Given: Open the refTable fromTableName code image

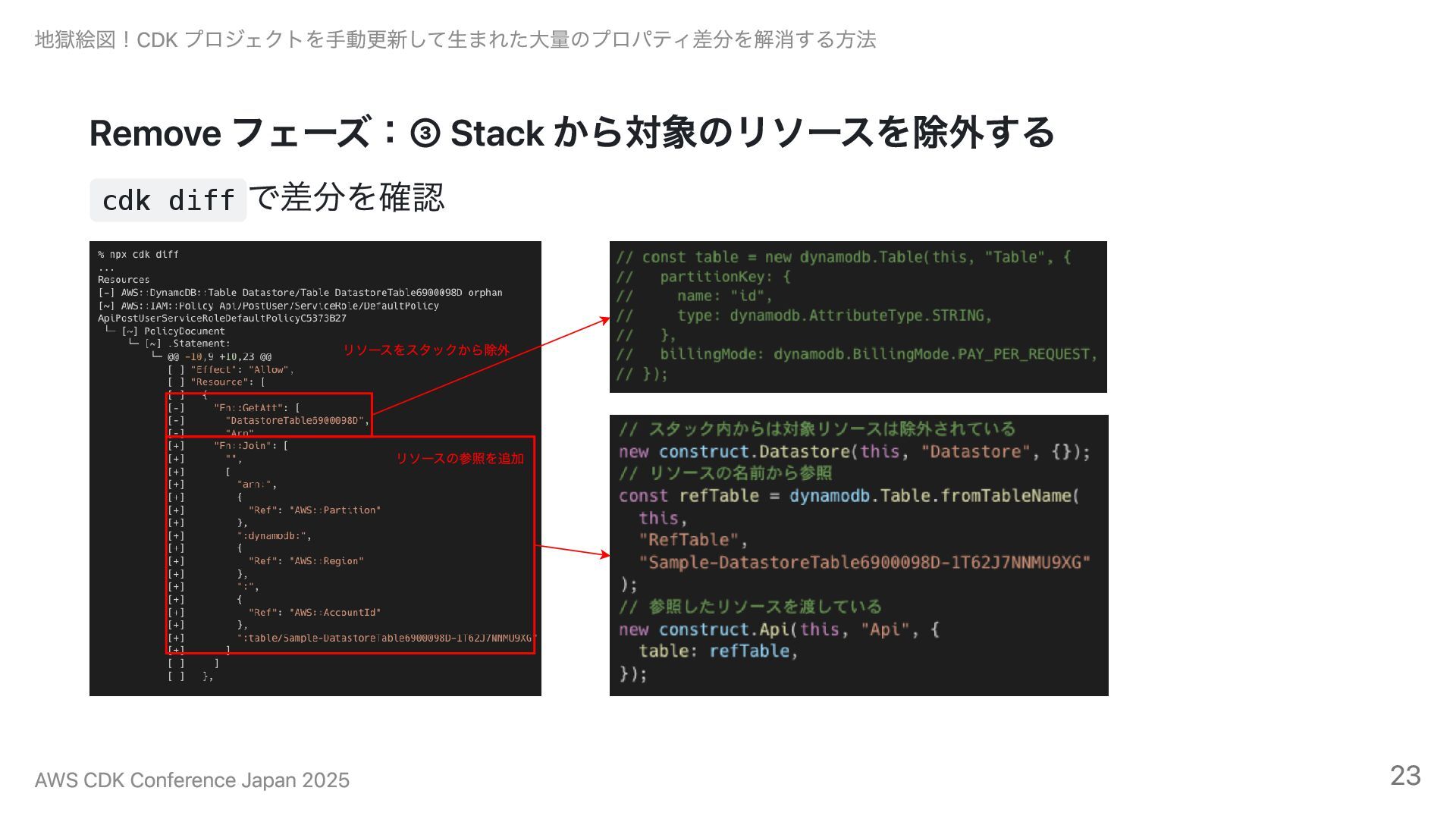Looking at the screenshot, I should click(x=859, y=555).
